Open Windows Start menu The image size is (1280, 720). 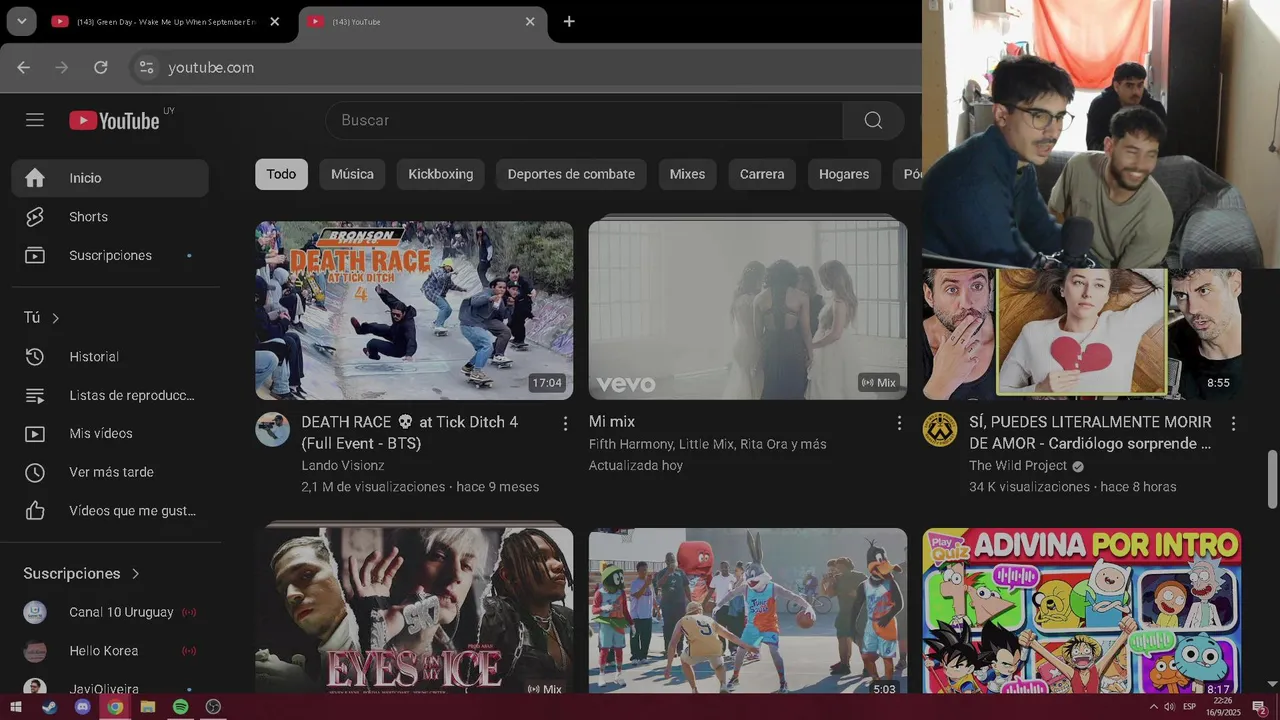click(15, 707)
